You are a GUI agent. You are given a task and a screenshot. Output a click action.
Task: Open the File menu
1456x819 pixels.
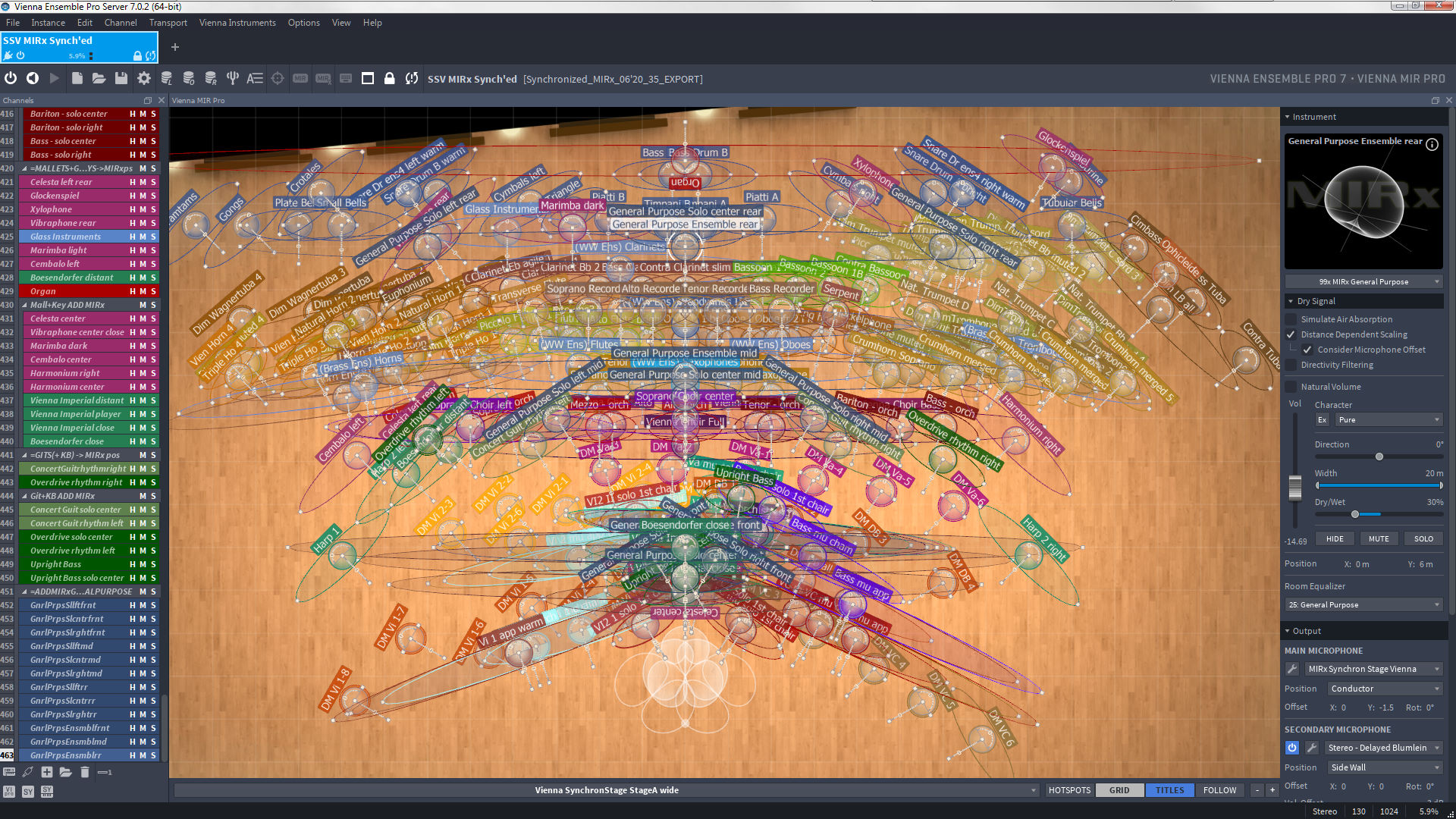[13, 23]
